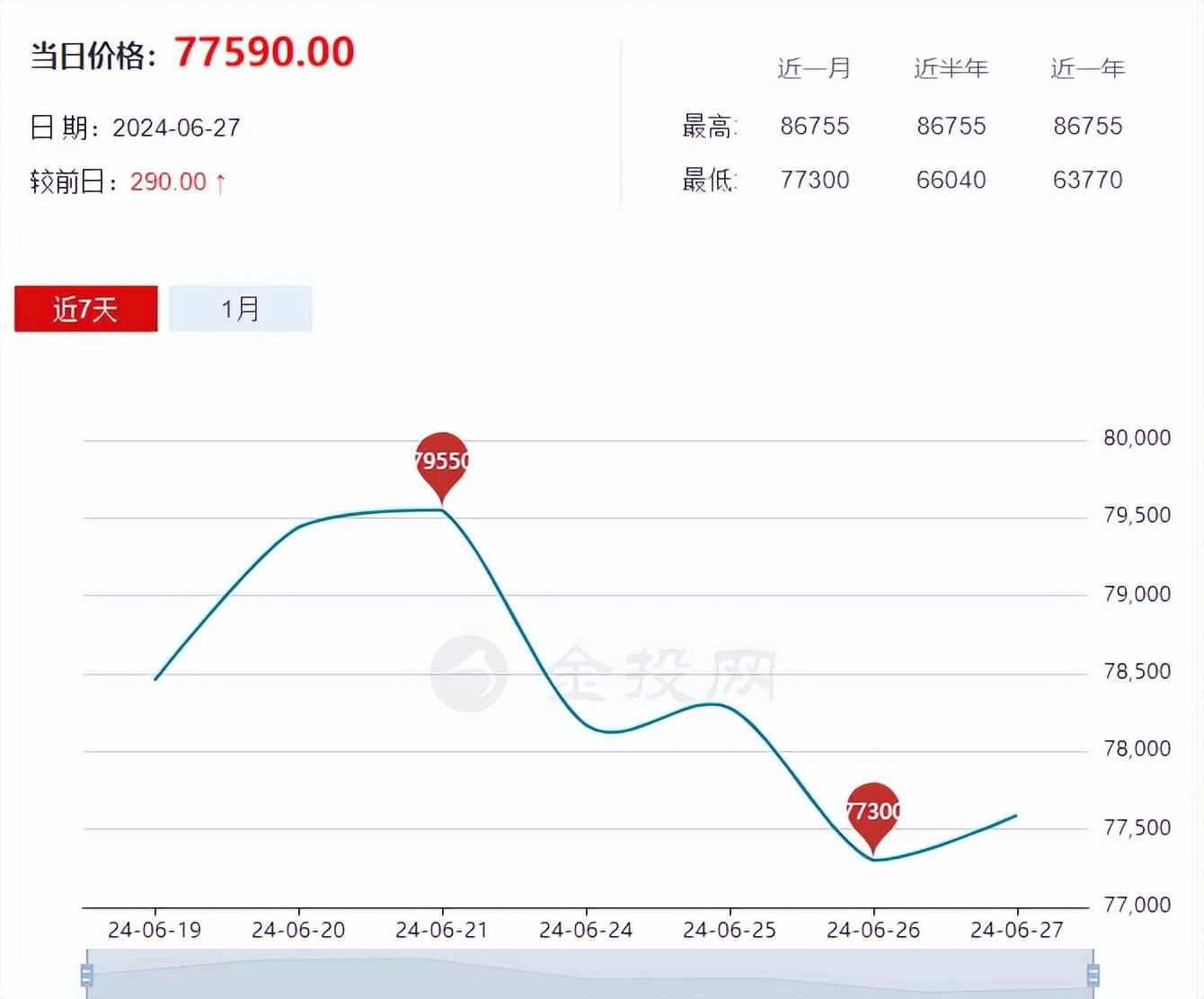Click the line's end point at 24-06-27
The image size is (1204, 999).
[x=1016, y=816]
